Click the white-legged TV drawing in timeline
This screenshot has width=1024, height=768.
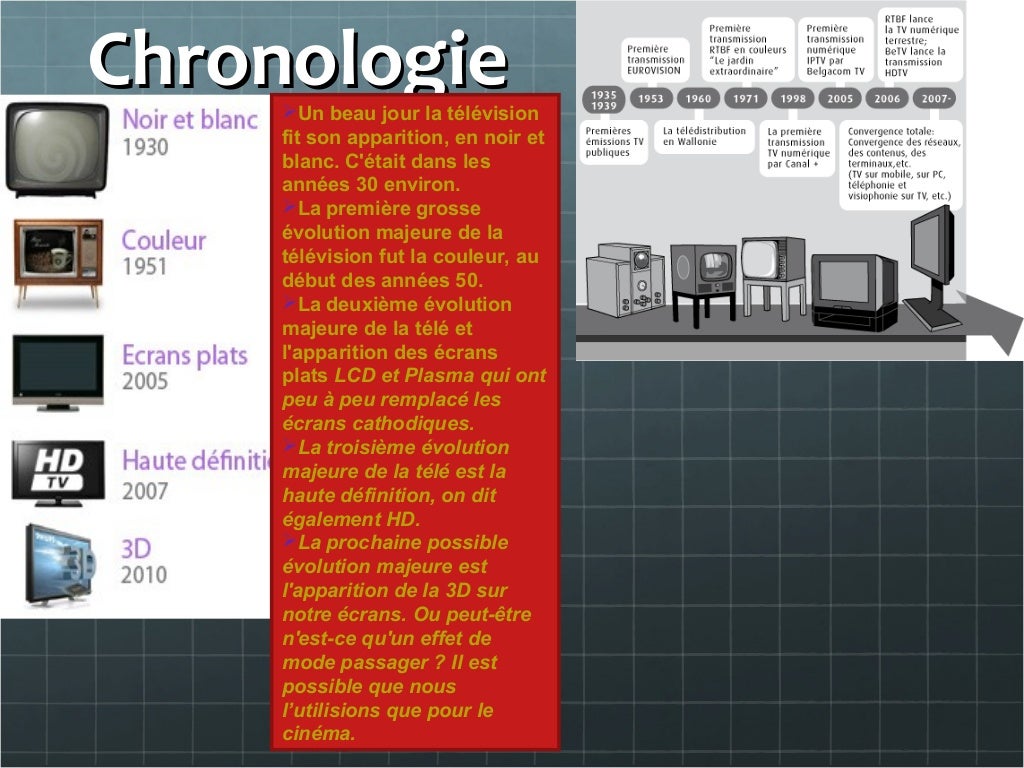tap(774, 277)
